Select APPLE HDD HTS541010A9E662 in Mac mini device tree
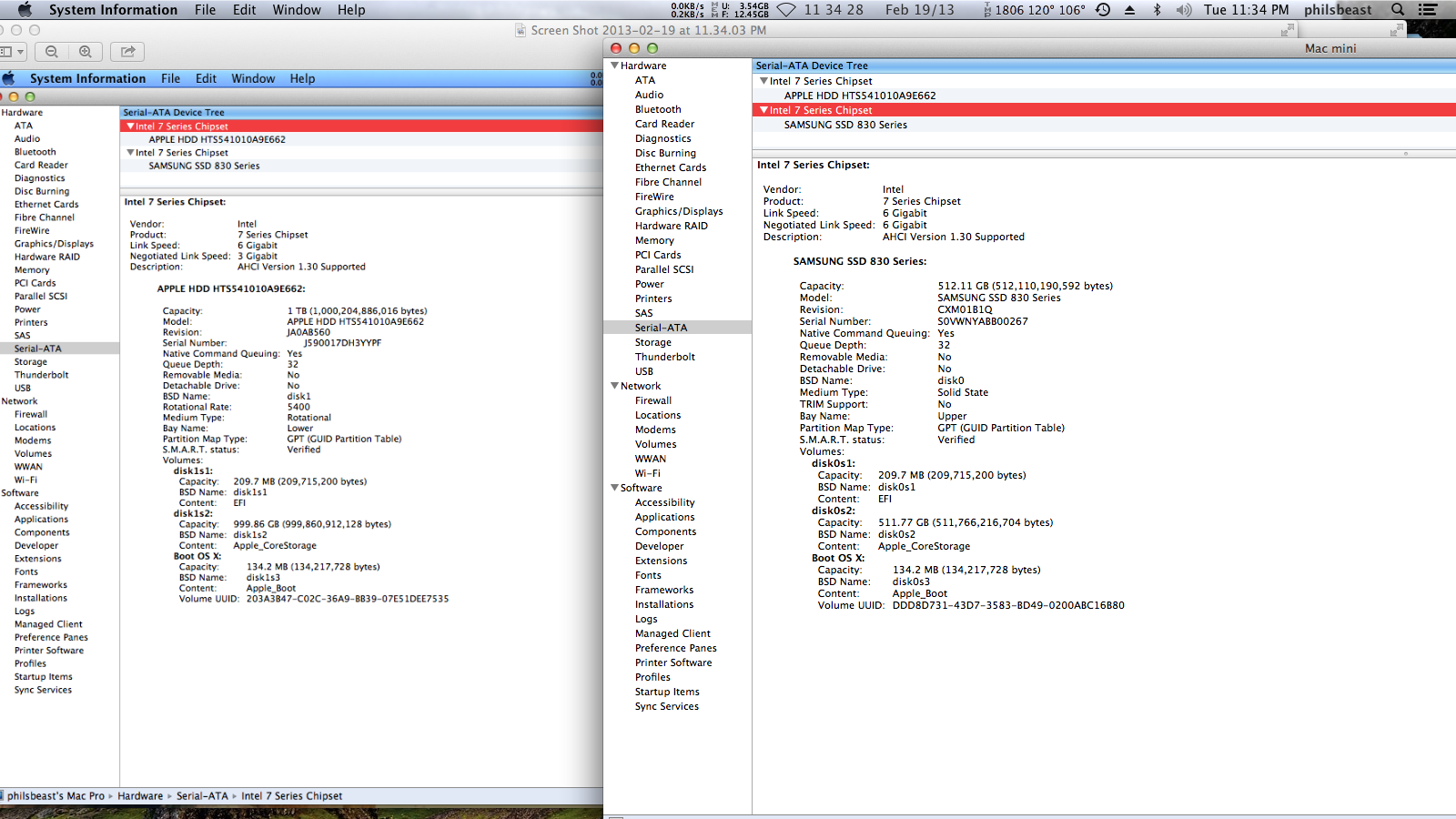Viewport: 1456px width, 819px height. pos(860,96)
